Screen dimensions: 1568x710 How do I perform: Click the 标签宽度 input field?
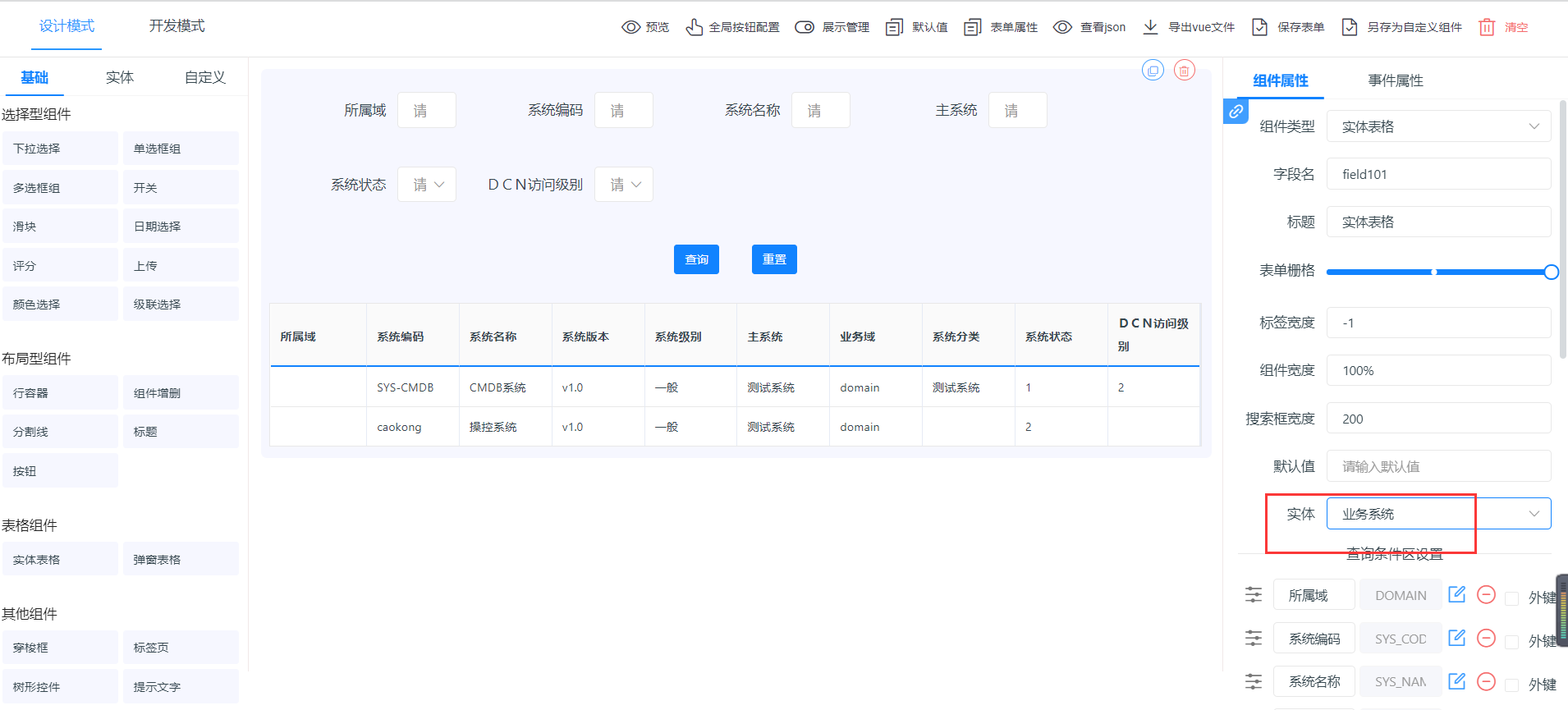tap(1439, 323)
